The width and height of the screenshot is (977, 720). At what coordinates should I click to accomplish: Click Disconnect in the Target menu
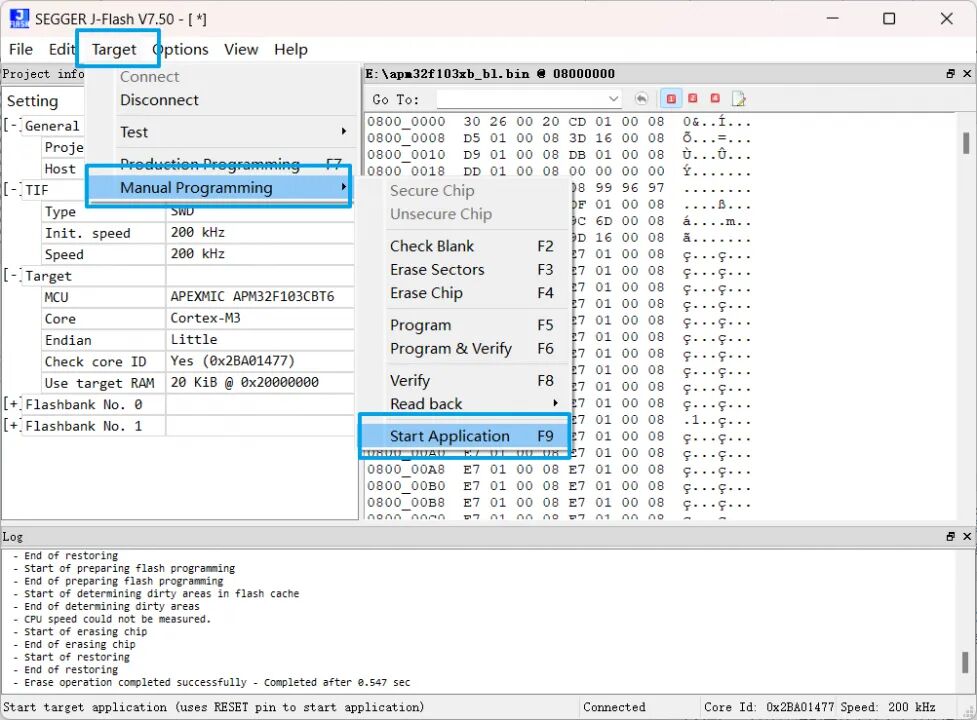pos(159,100)
